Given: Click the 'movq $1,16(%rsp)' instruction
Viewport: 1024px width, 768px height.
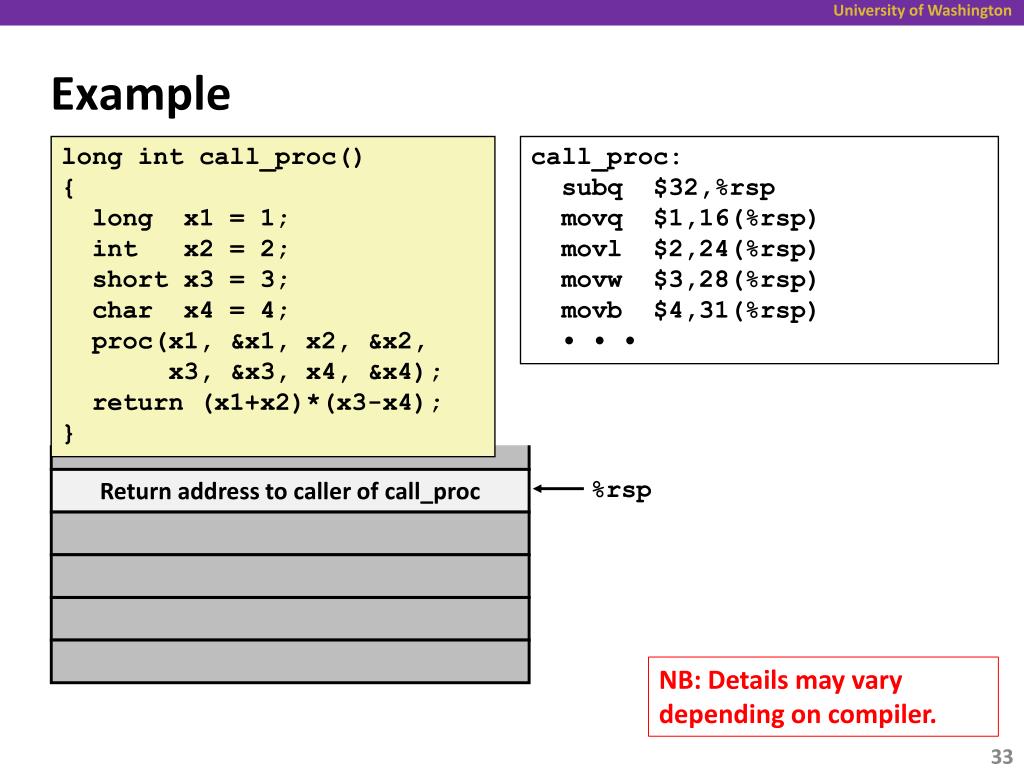Looking at the screenshot, I should (689, 219).
